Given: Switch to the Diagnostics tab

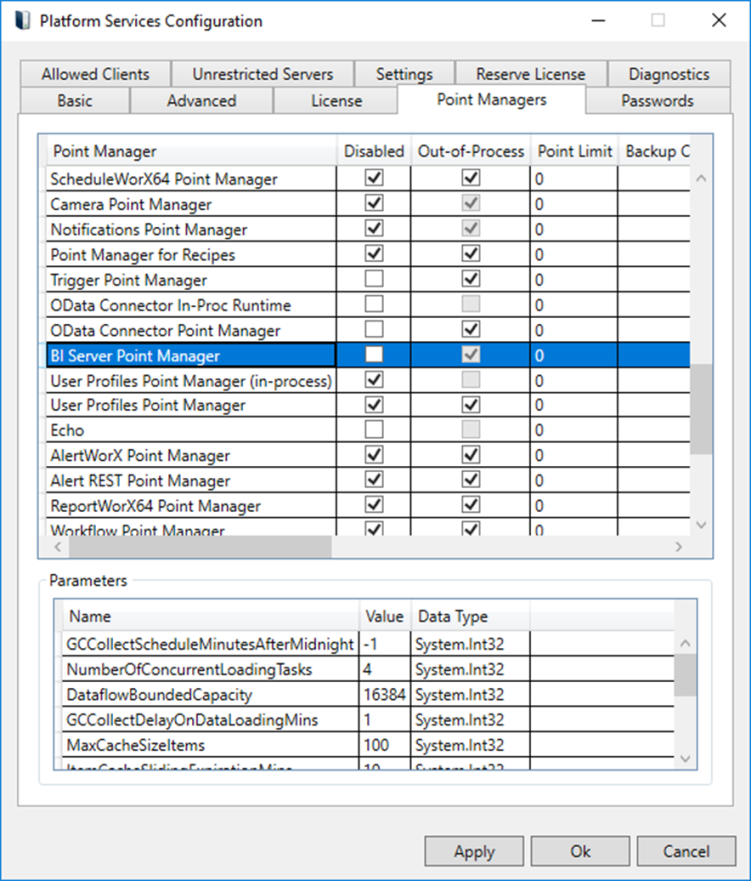Looking at the screenshot, I should [668, 74].
